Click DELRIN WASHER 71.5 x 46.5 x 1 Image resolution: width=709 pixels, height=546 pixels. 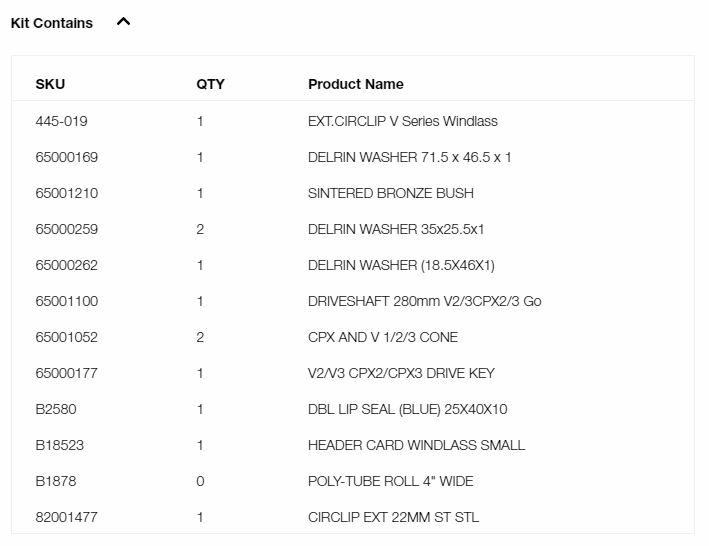[x=410, y=157]
